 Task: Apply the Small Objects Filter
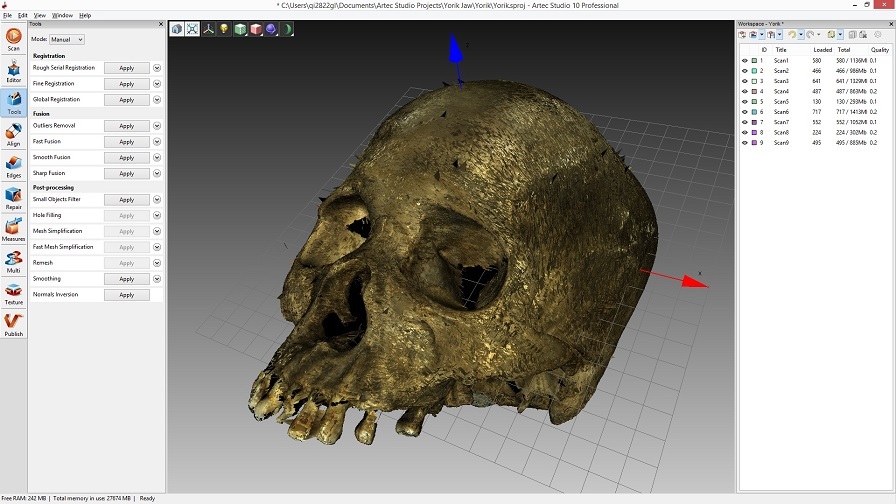pyautogui.click(x=127, y=200)
